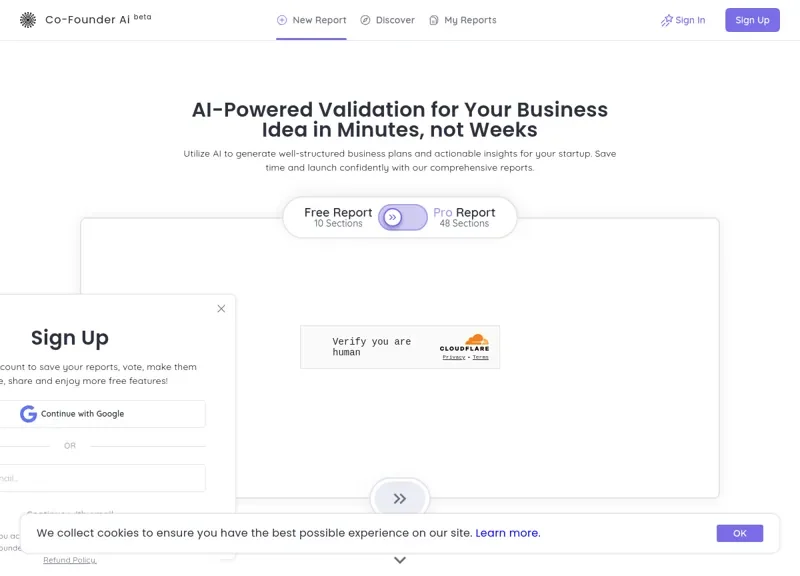The image size is (800, 576).
Task: View the Refund Policy link
Action: 69,559
